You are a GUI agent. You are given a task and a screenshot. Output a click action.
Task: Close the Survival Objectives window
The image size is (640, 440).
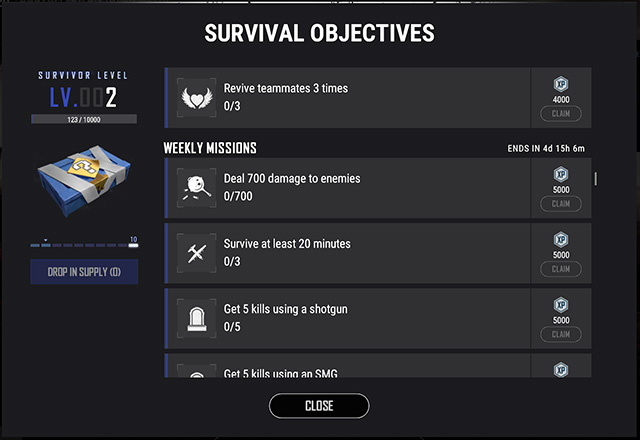click(319, 406)
